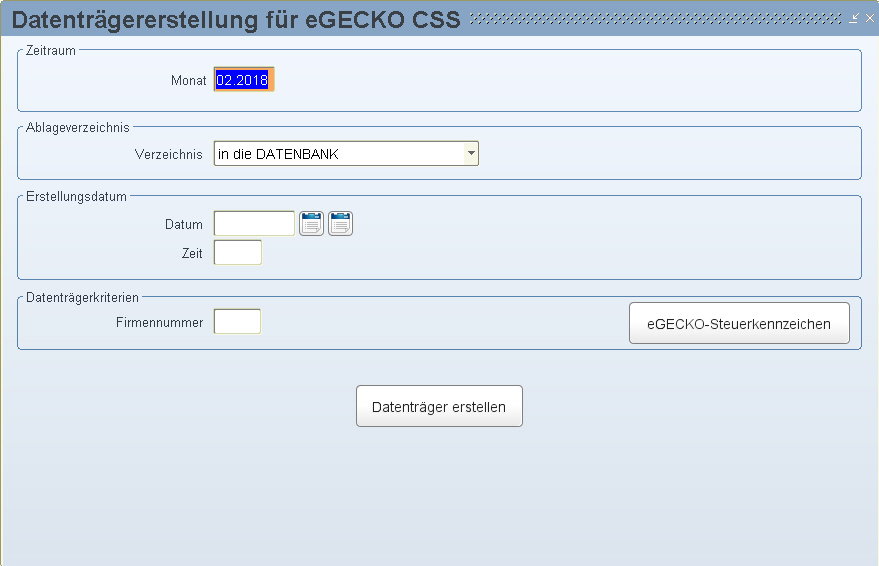Open the first calendar icon next to Datum

[311, 224]
